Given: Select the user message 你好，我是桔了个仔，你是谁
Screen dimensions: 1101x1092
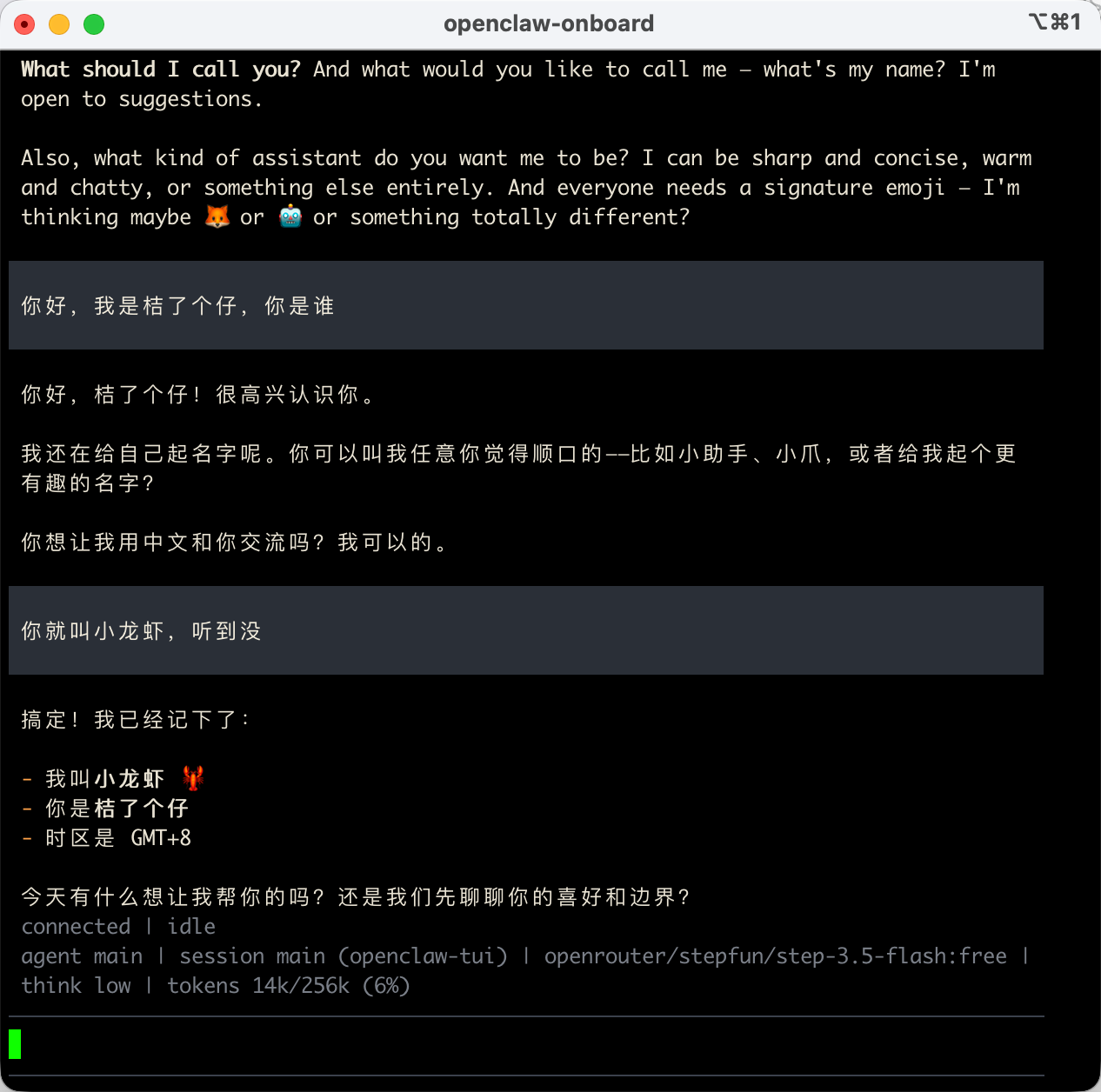Looking at the screenshot, I should point(177,306).
